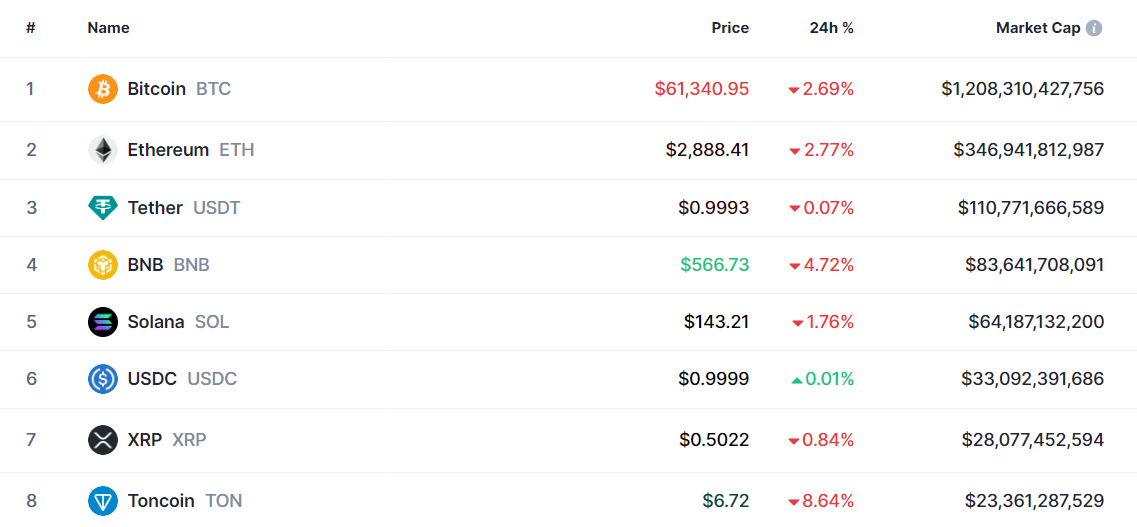Open the Ethereum name link

[x=168, y=150]
